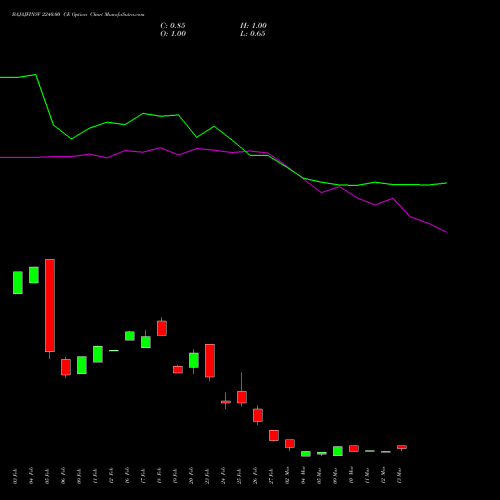Click the green candle on 20 Feb
This screenshot has width=500, height=500.
tap(194, 360)
